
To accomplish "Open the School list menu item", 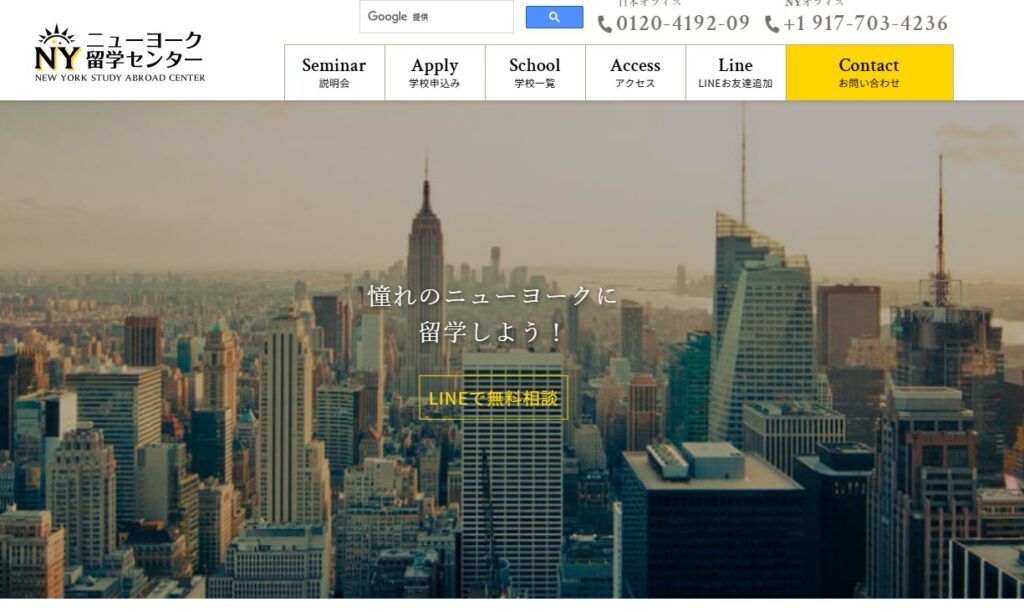I will coord(535,73).
